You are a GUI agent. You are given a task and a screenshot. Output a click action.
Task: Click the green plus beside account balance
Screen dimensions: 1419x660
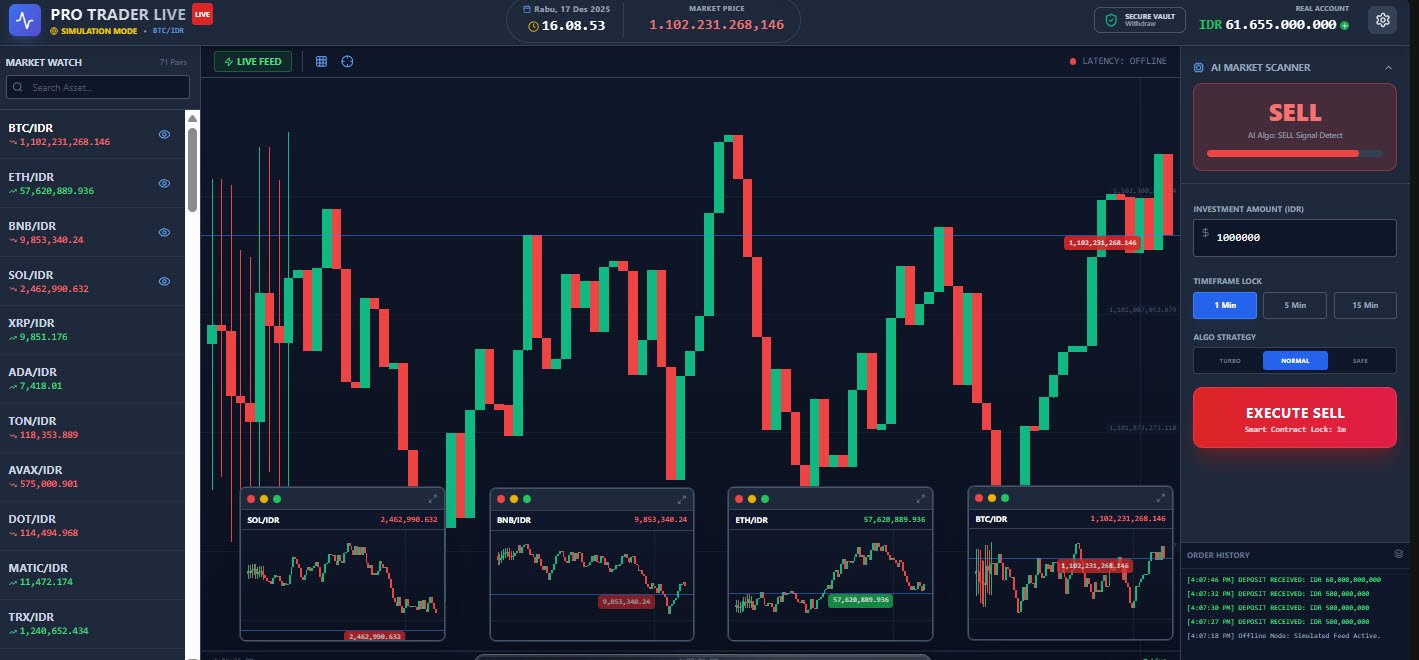1345,25
